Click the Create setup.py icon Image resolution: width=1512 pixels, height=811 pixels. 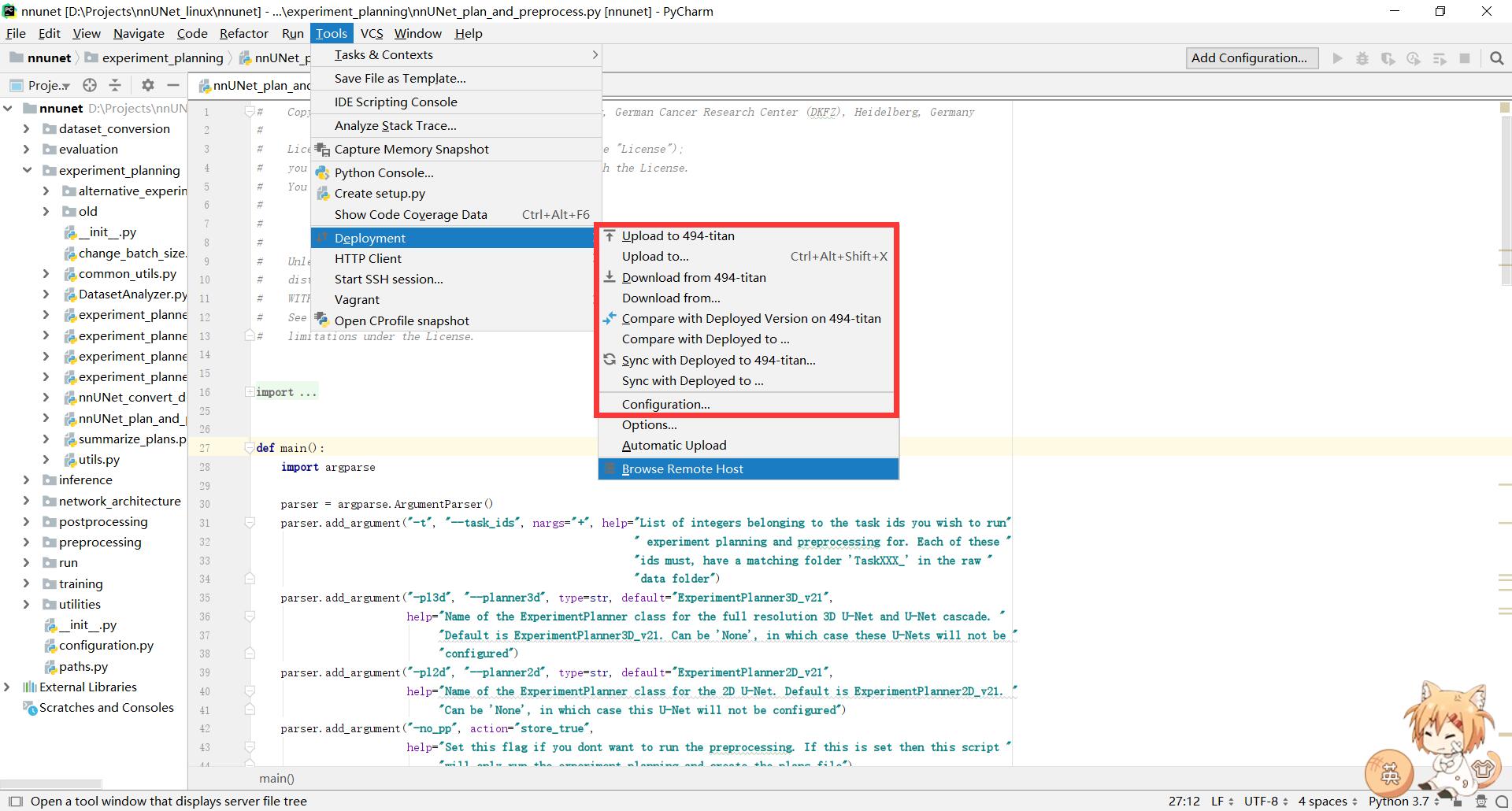321,193
